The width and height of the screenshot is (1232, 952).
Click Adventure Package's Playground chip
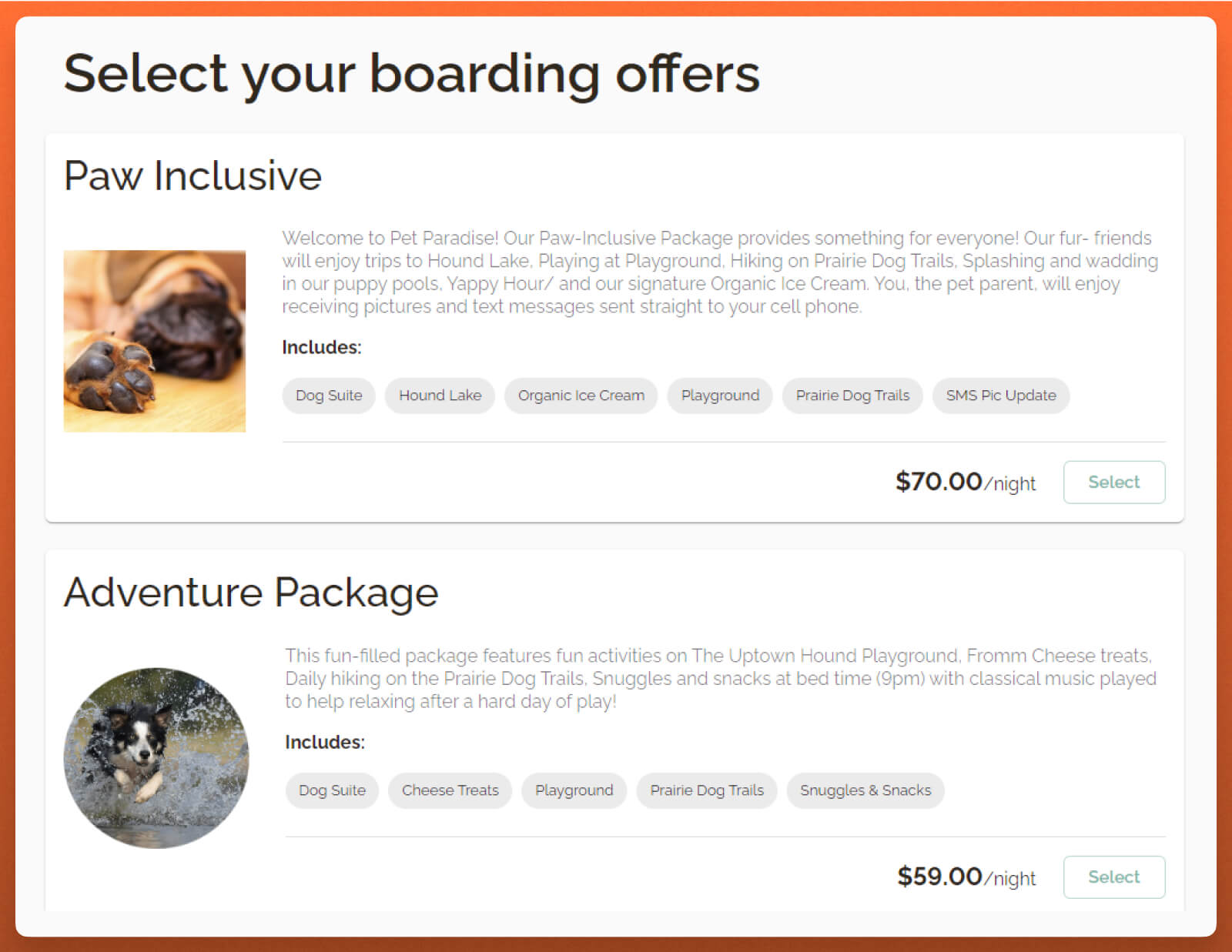pos(574,790)
